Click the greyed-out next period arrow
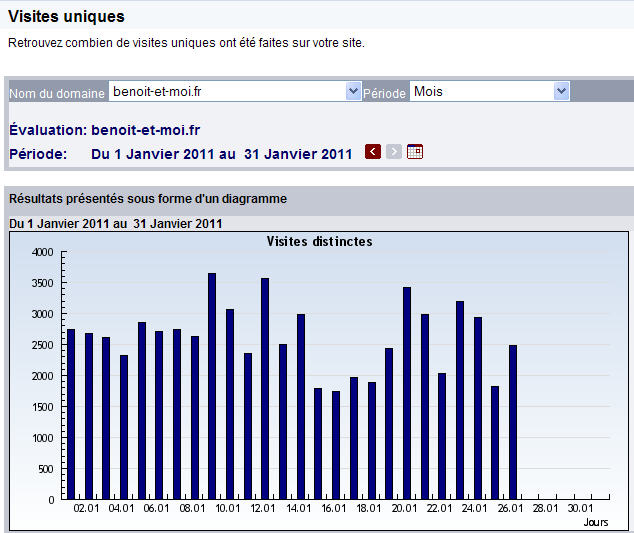 point(394,152)
